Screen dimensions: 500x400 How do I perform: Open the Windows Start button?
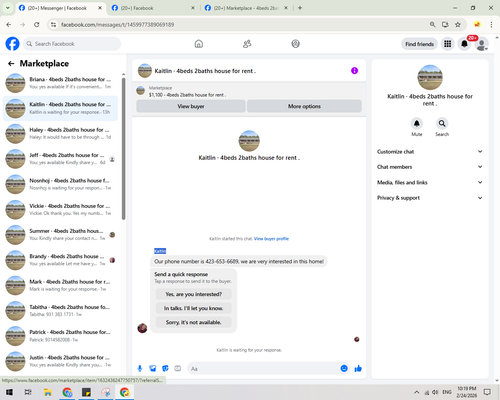[x=9, y=392]
